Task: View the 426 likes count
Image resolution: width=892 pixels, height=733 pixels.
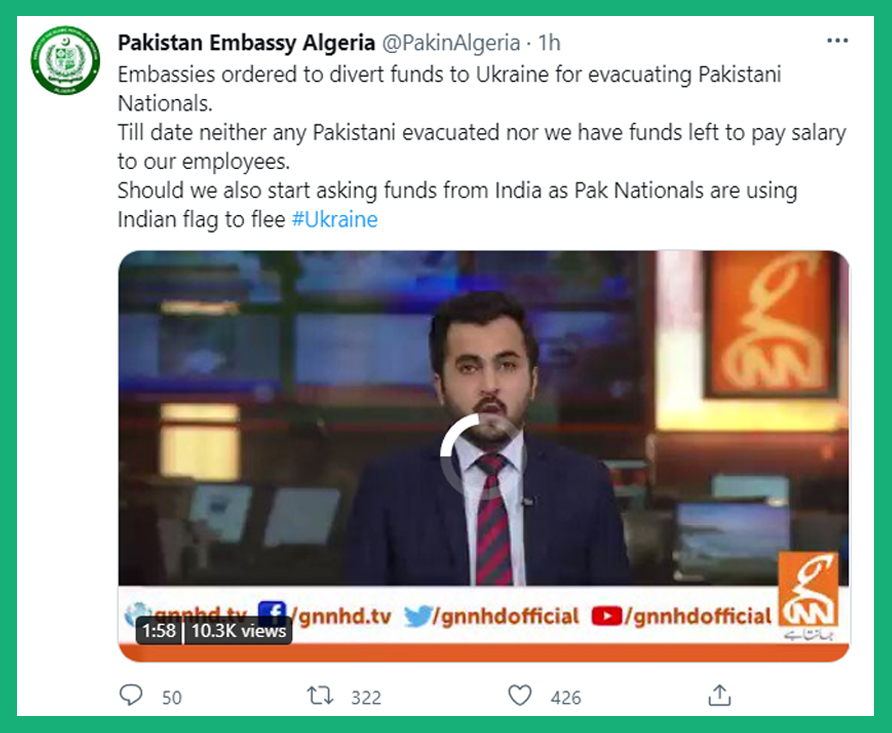Action: (565, 697)
